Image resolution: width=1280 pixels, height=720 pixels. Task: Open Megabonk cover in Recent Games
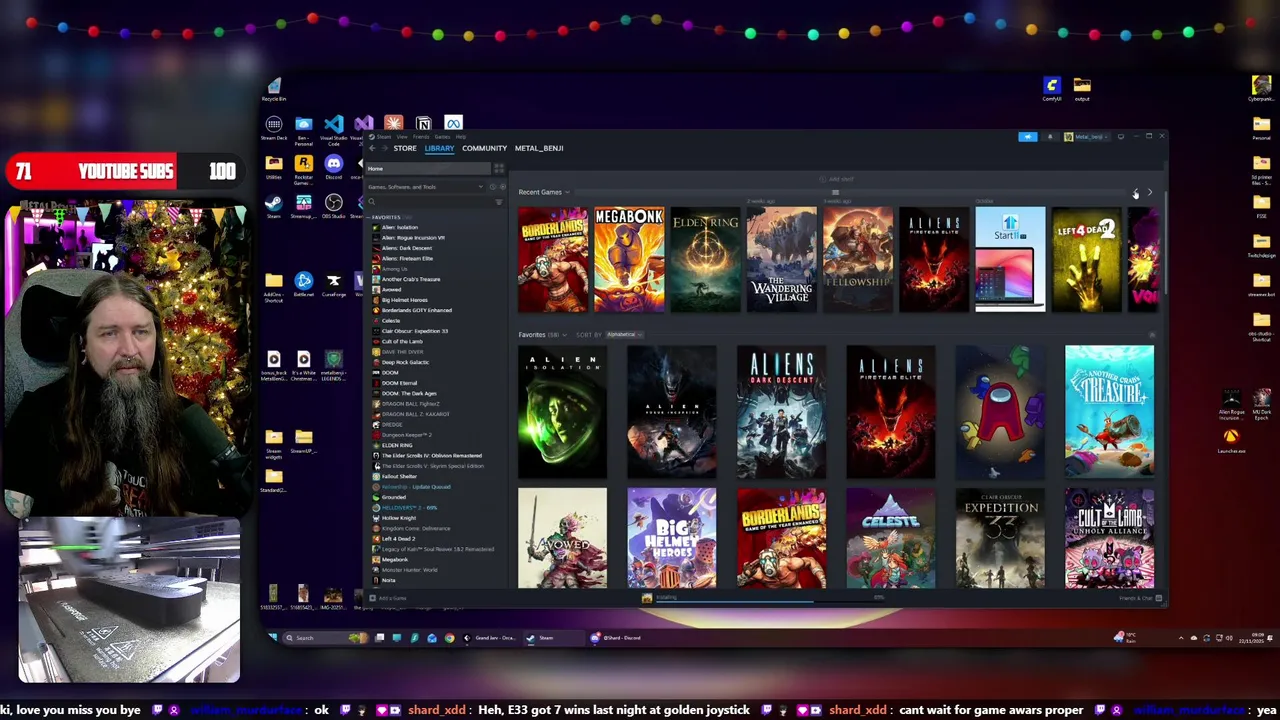point(629,260)
